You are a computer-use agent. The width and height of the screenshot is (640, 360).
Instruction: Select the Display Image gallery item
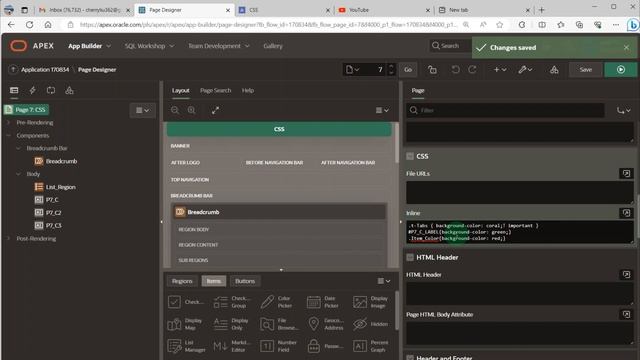[x=370, y=302]
